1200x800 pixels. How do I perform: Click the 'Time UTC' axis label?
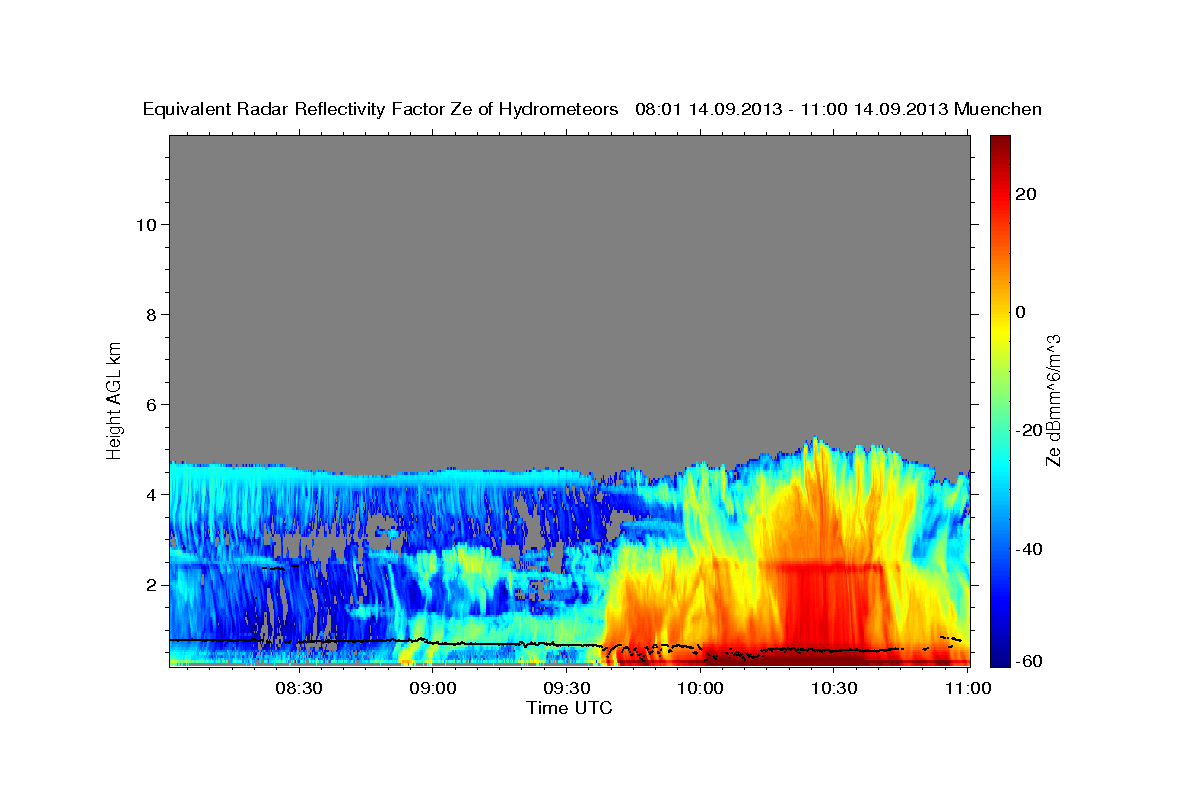coord(569,708)
